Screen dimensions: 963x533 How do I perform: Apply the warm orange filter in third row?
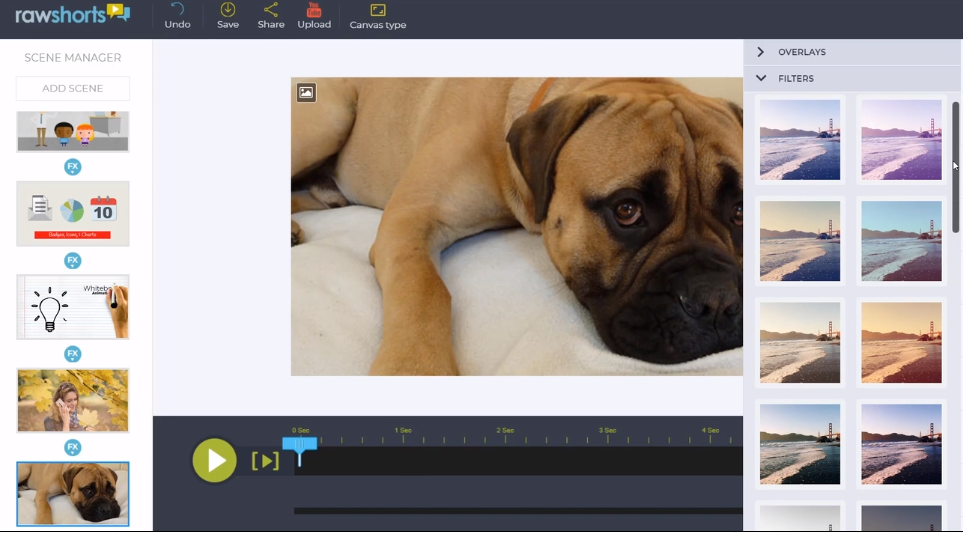pos(901,343)
